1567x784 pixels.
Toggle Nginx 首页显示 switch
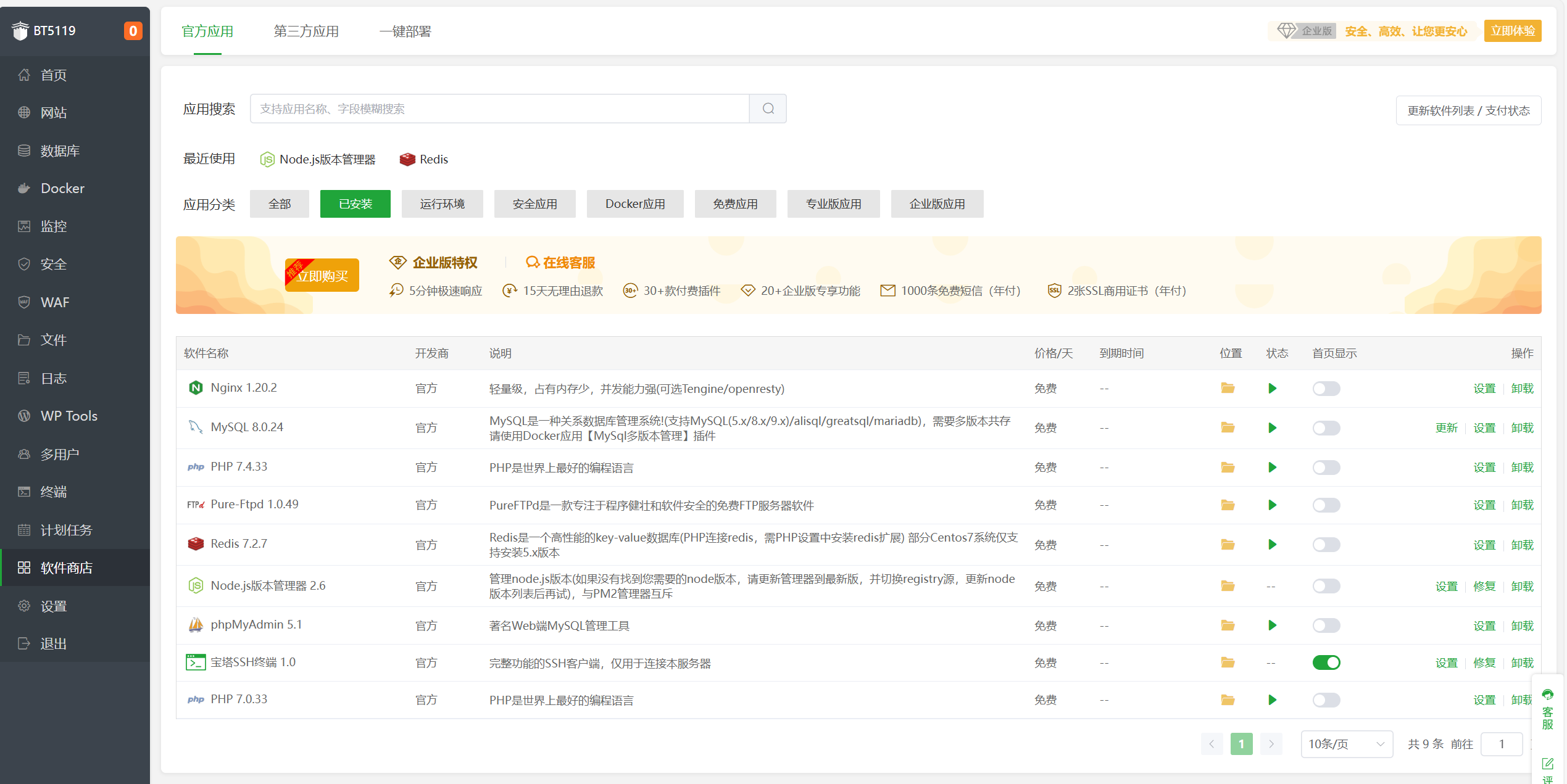1326,388
